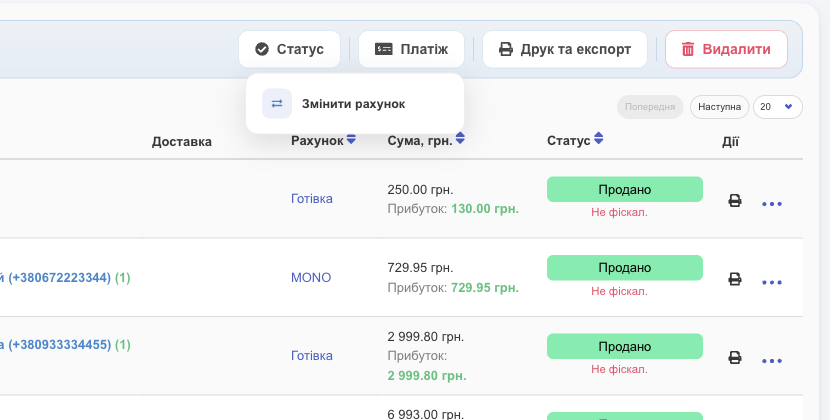Screen dimensions: 830x420
Task: Click the Доставка column header
Action: tap(182, 141)
